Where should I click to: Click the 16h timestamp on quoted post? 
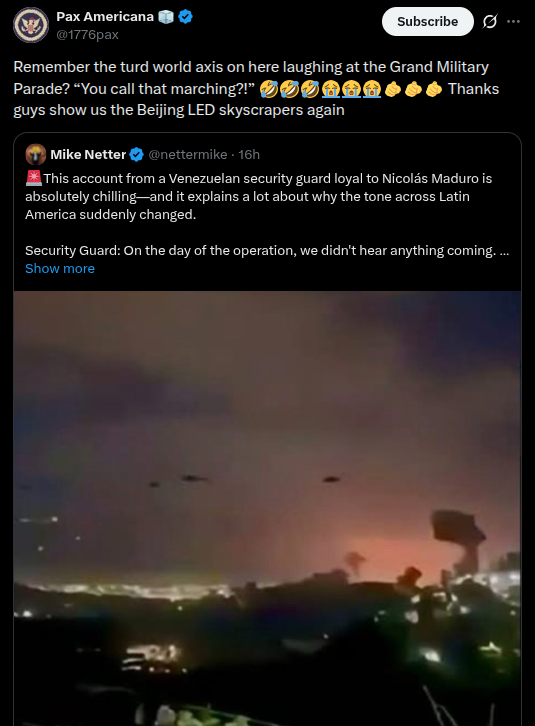(x=249, y=155)
